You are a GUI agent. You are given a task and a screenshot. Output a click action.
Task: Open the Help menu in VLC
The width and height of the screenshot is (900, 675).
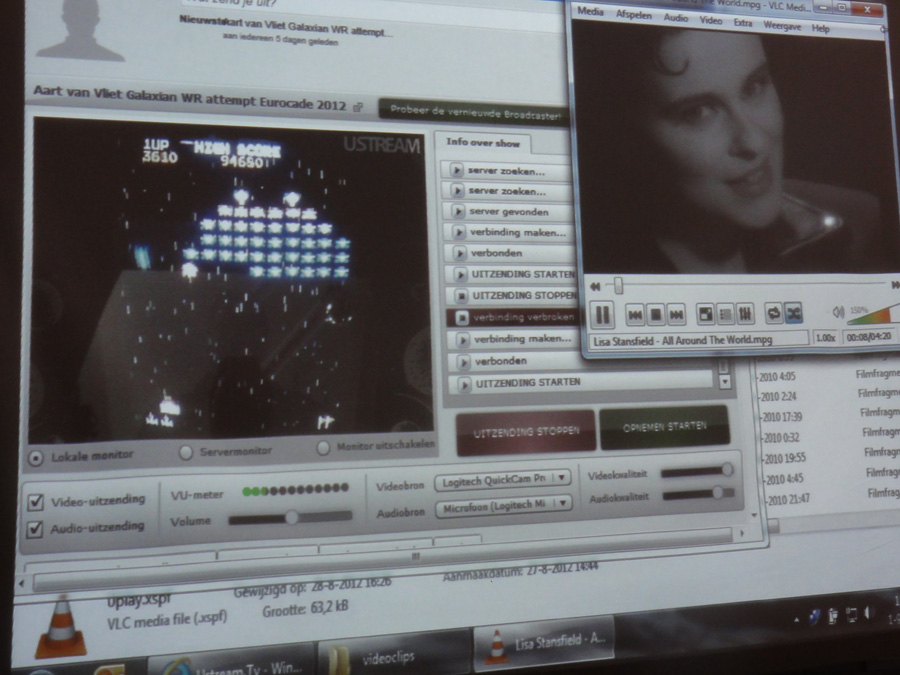coord(820,28)
